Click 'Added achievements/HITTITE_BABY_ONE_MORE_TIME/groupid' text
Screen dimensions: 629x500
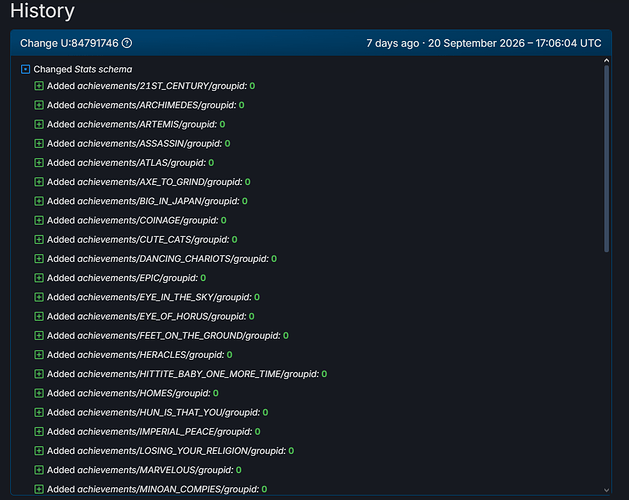(x=183, y=374)
